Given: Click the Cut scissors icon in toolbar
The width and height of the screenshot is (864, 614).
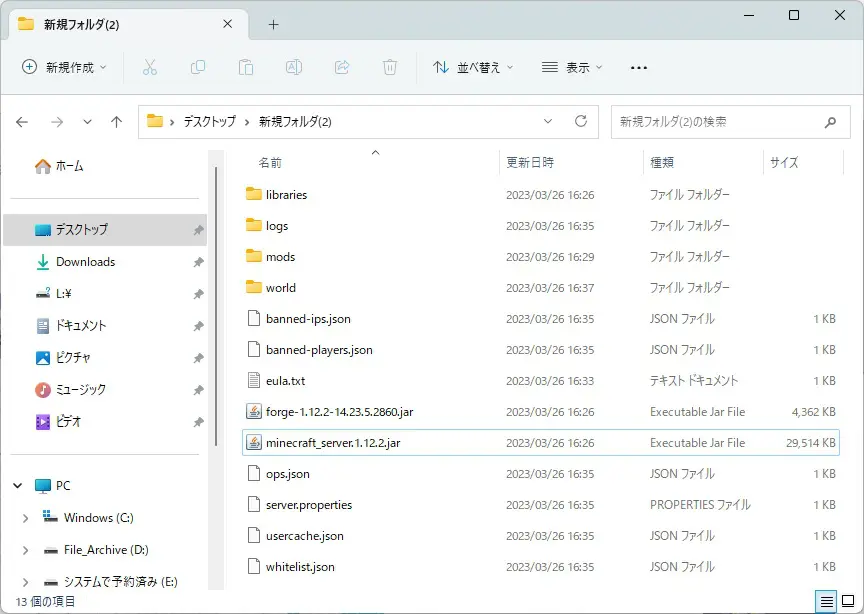Looking at the screenshot, I should click(x=150, y=67).
